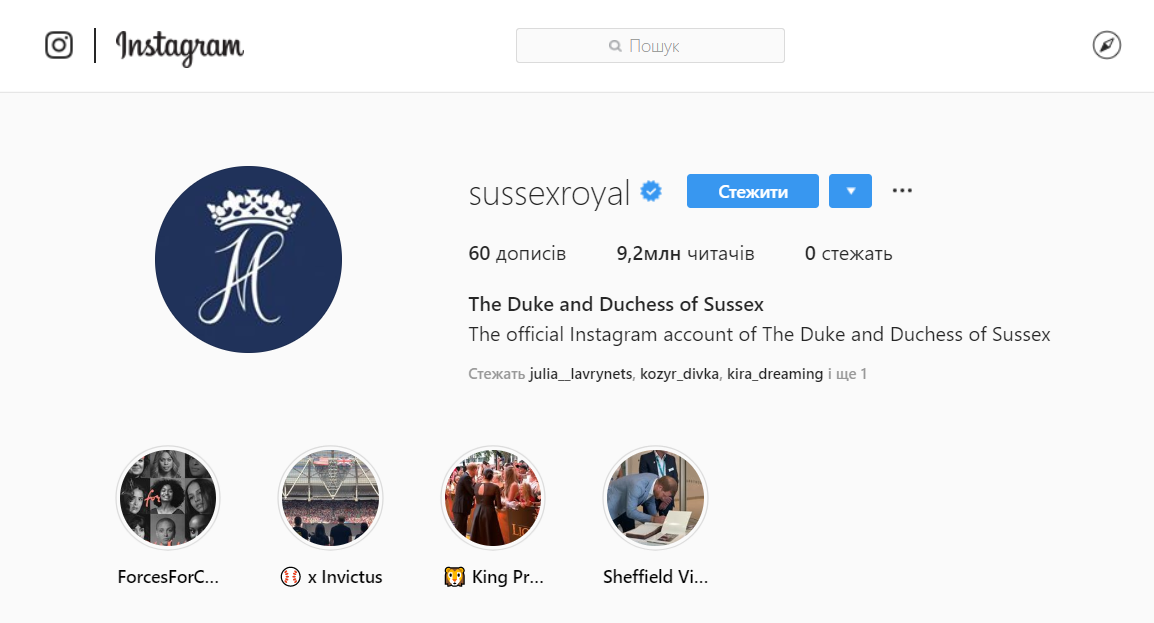Open the three-dot options menu
Image resolution: width=1154 pixels, height=623 pixels.
point(902,191)
